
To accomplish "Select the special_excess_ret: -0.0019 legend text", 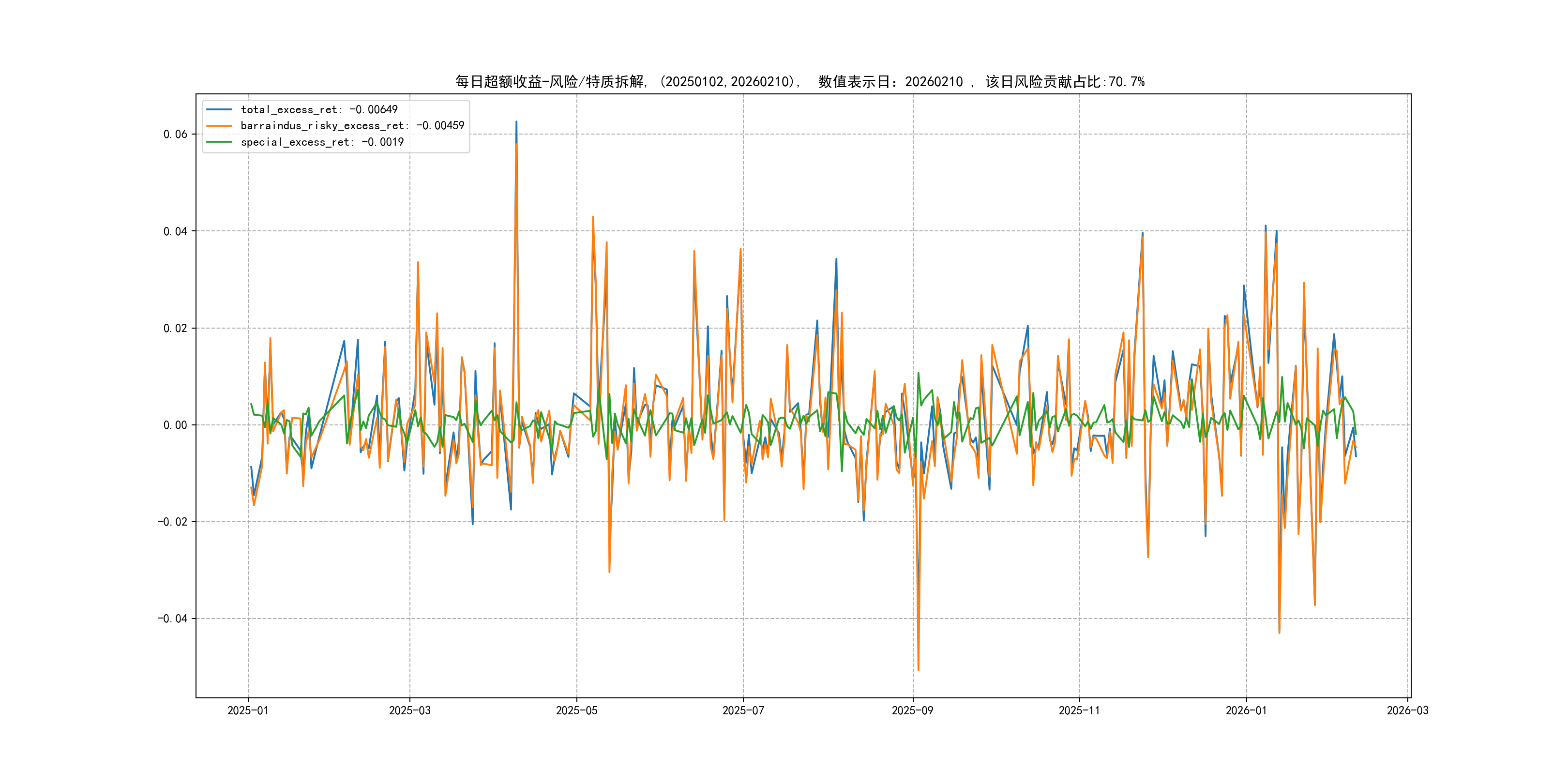I will coord(322,142).
